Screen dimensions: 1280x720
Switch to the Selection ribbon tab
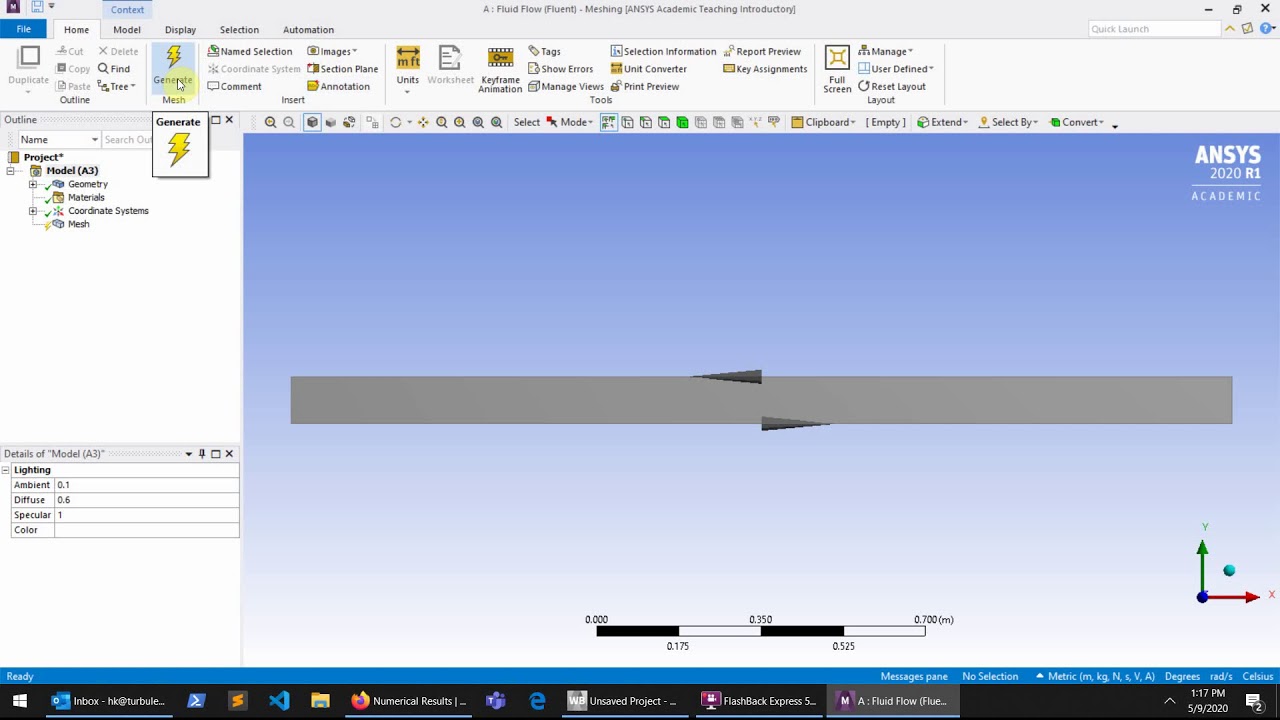click(x=239, y=30)
